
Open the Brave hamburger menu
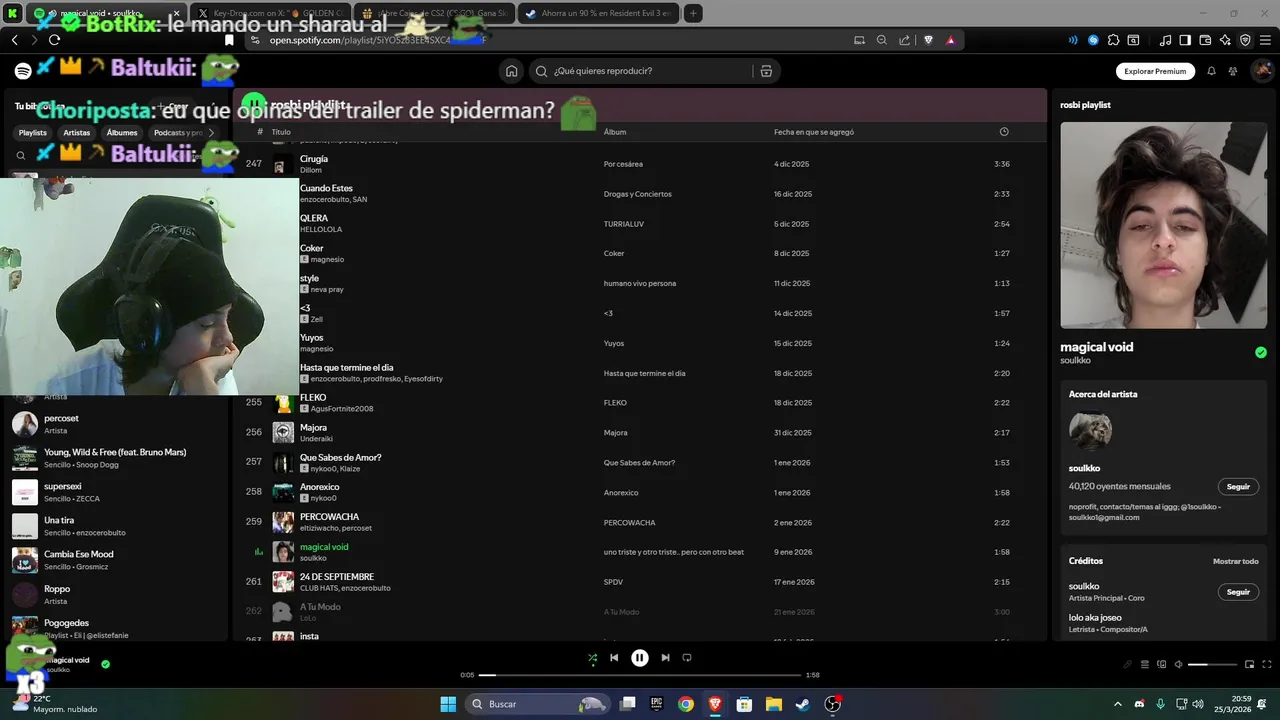pyautogui.click(x=1265, y=40)
